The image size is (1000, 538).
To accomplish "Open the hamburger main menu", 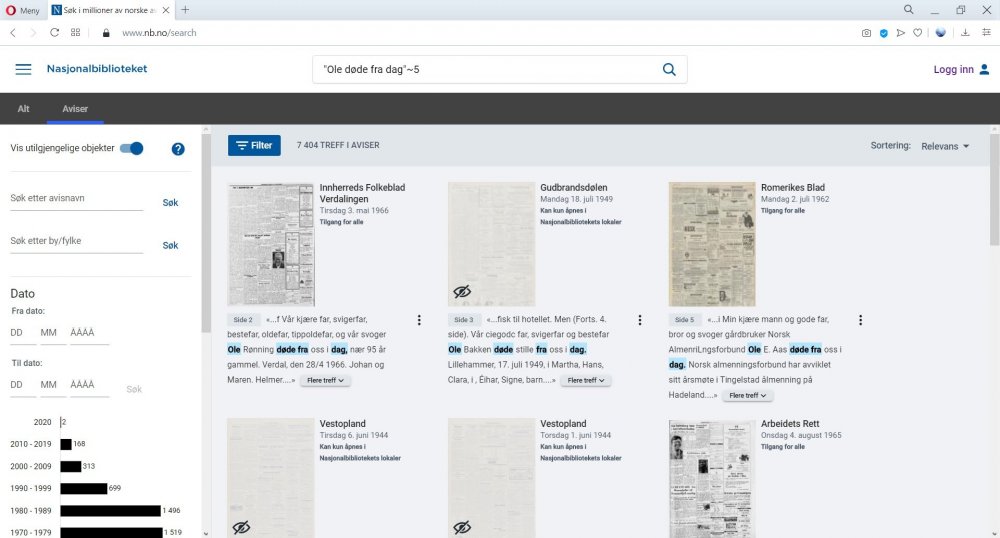I will pos(23,69).
